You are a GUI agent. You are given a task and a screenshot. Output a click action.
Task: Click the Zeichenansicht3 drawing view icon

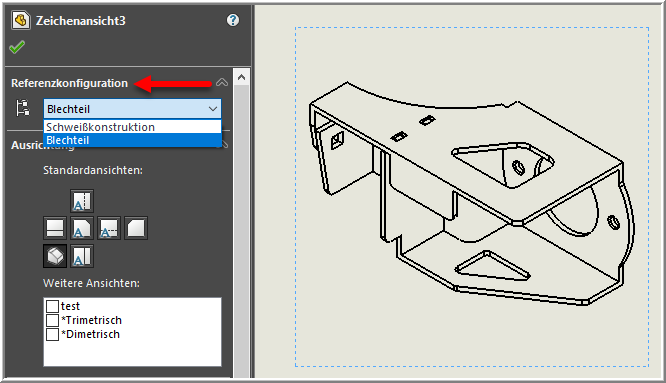pos(21,20)
